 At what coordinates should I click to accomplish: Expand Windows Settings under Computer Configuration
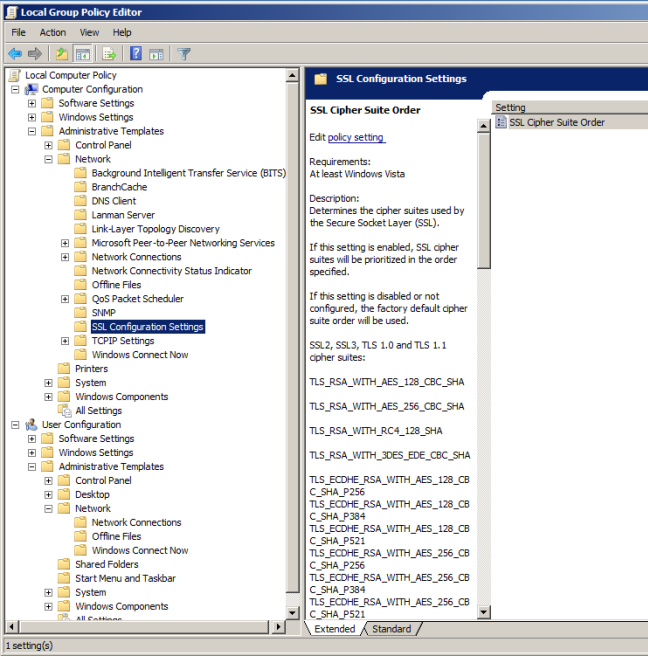32,117
